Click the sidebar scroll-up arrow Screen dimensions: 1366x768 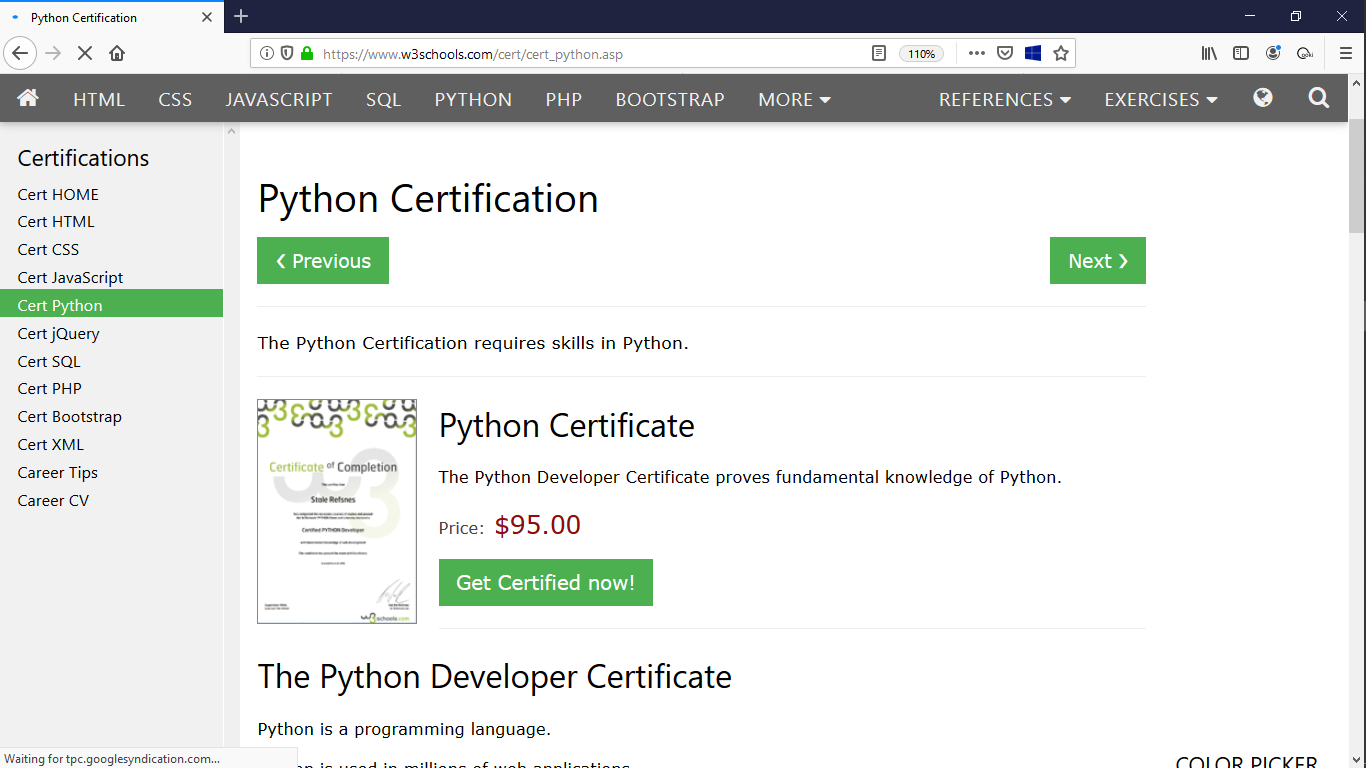pos(232,130)
